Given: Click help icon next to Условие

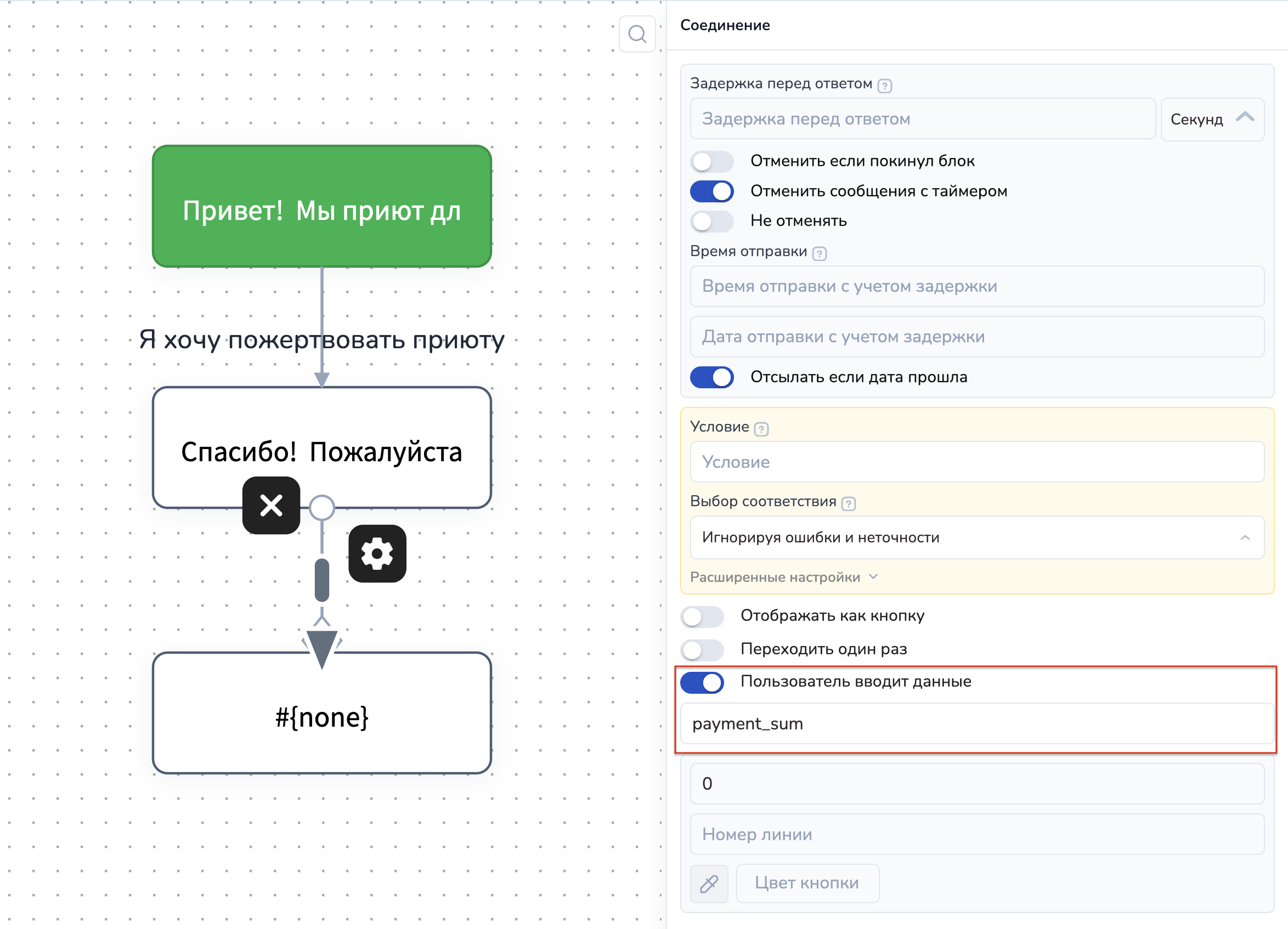Looking at the screenshot, I should click(x=761, y=429).
